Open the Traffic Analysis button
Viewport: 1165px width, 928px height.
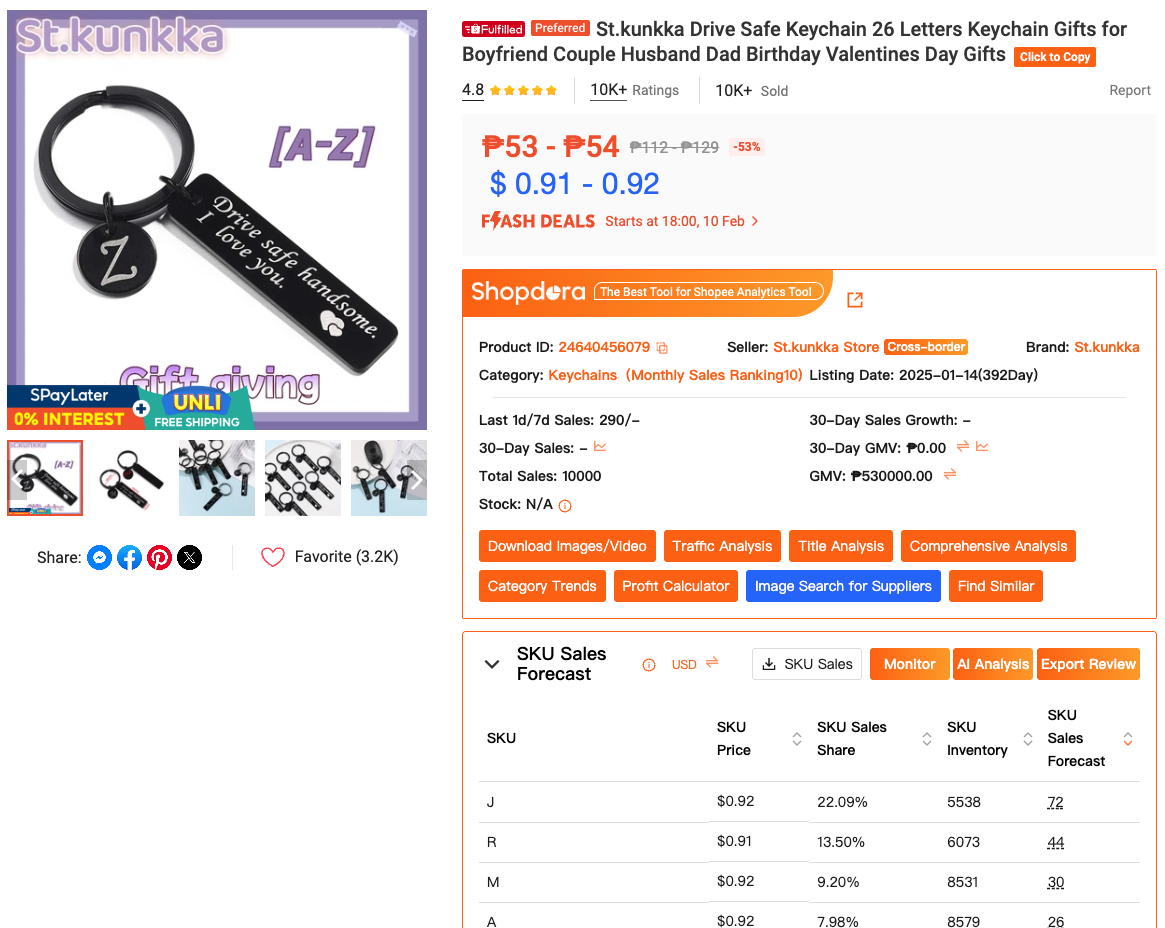point(722,546)
